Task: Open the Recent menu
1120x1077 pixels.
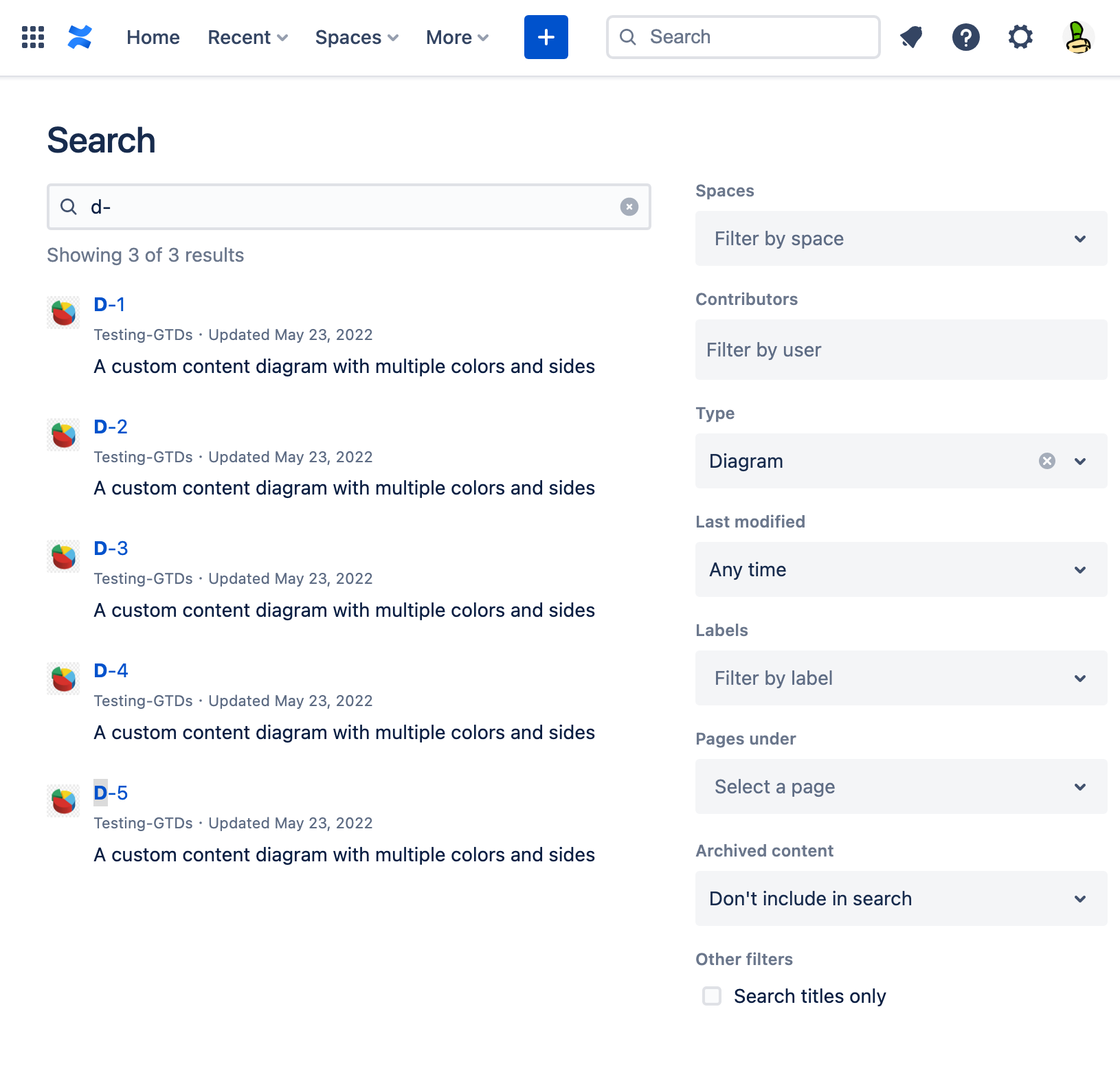Action: point(247,37)
